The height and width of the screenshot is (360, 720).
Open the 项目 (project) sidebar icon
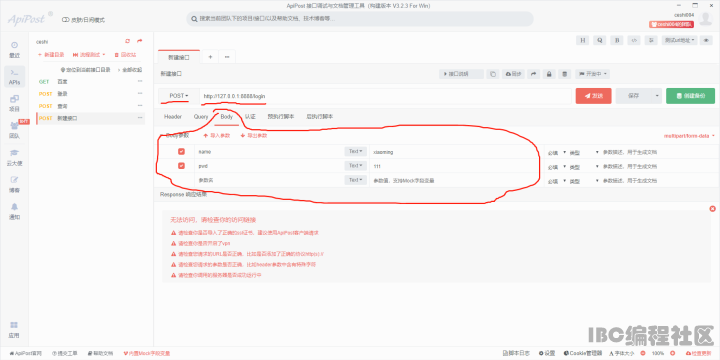coord(15,103)
